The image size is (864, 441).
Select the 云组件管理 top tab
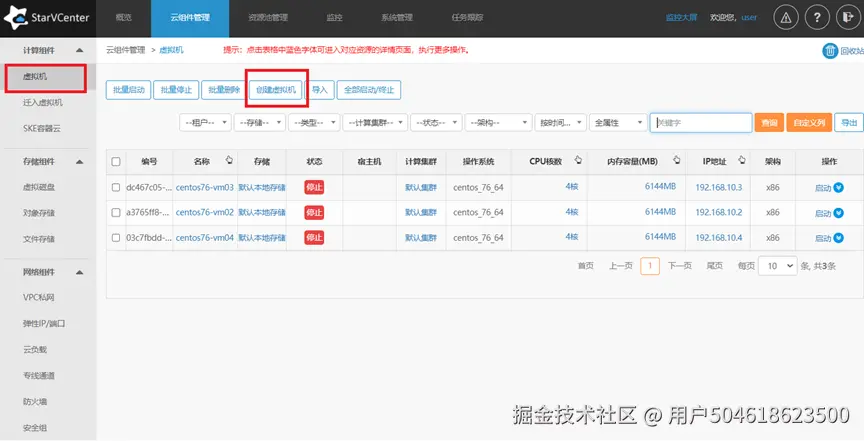point(190,18)
